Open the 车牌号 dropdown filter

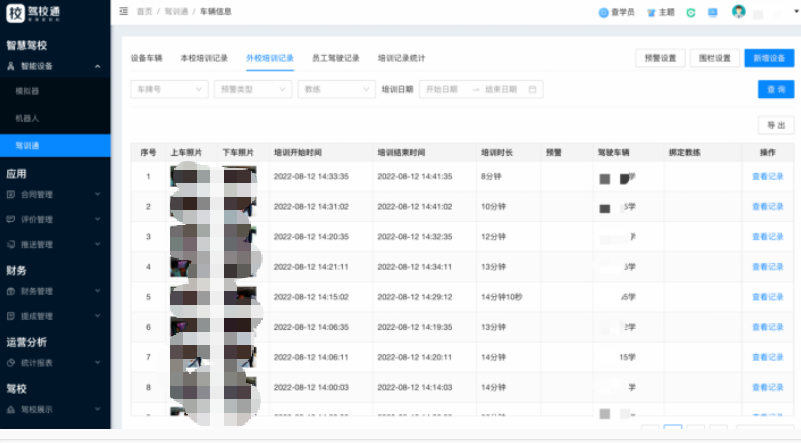[167, 89]
